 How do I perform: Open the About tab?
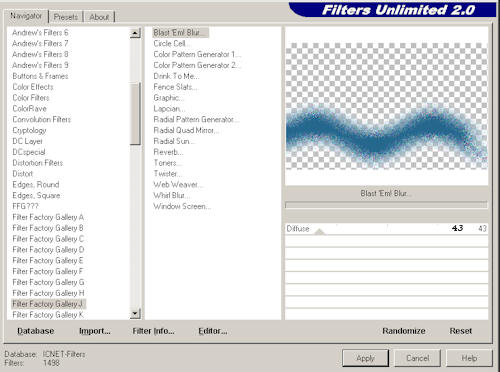[99, 17]
